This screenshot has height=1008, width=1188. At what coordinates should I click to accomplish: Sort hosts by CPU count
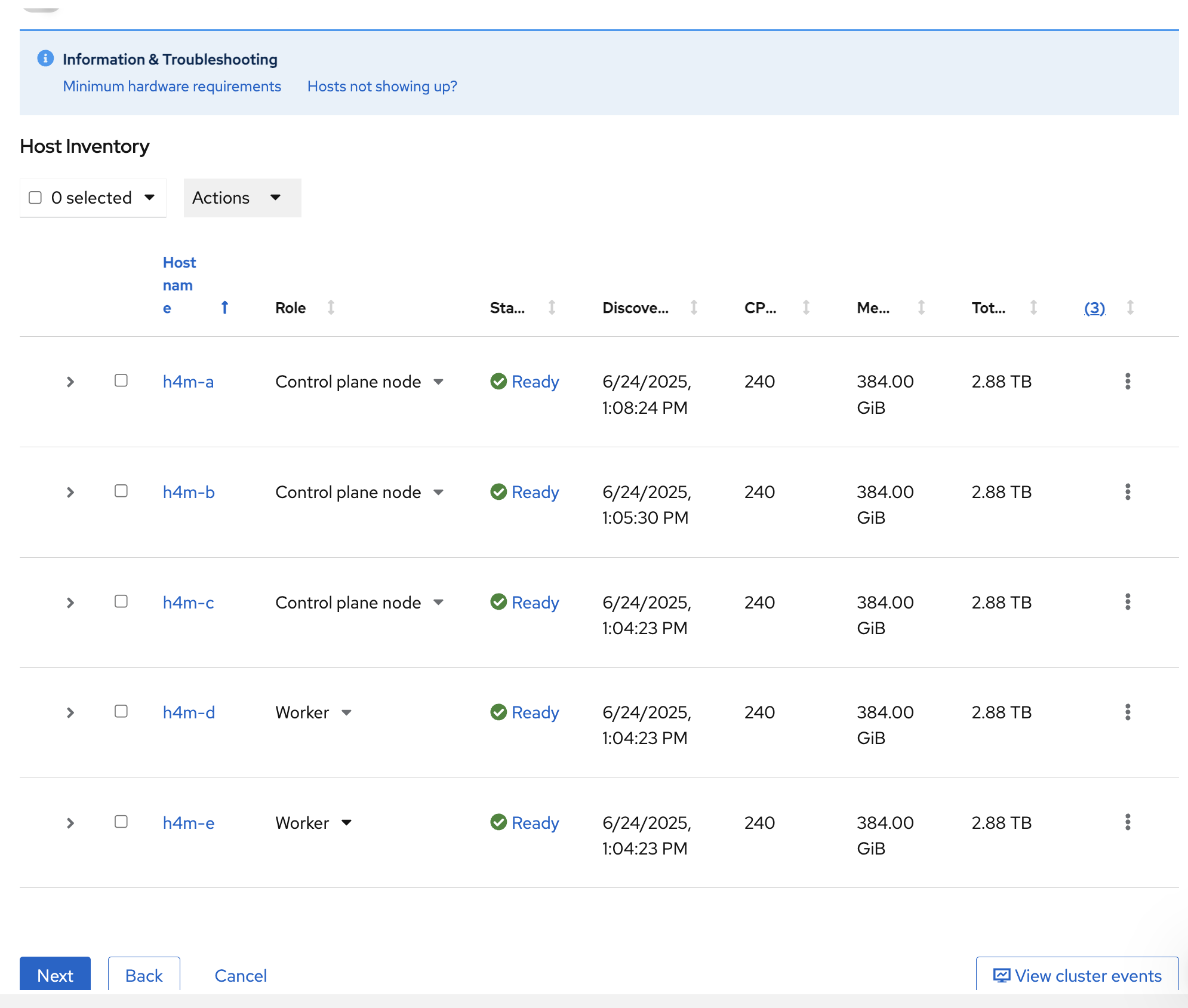pos(805,308)
